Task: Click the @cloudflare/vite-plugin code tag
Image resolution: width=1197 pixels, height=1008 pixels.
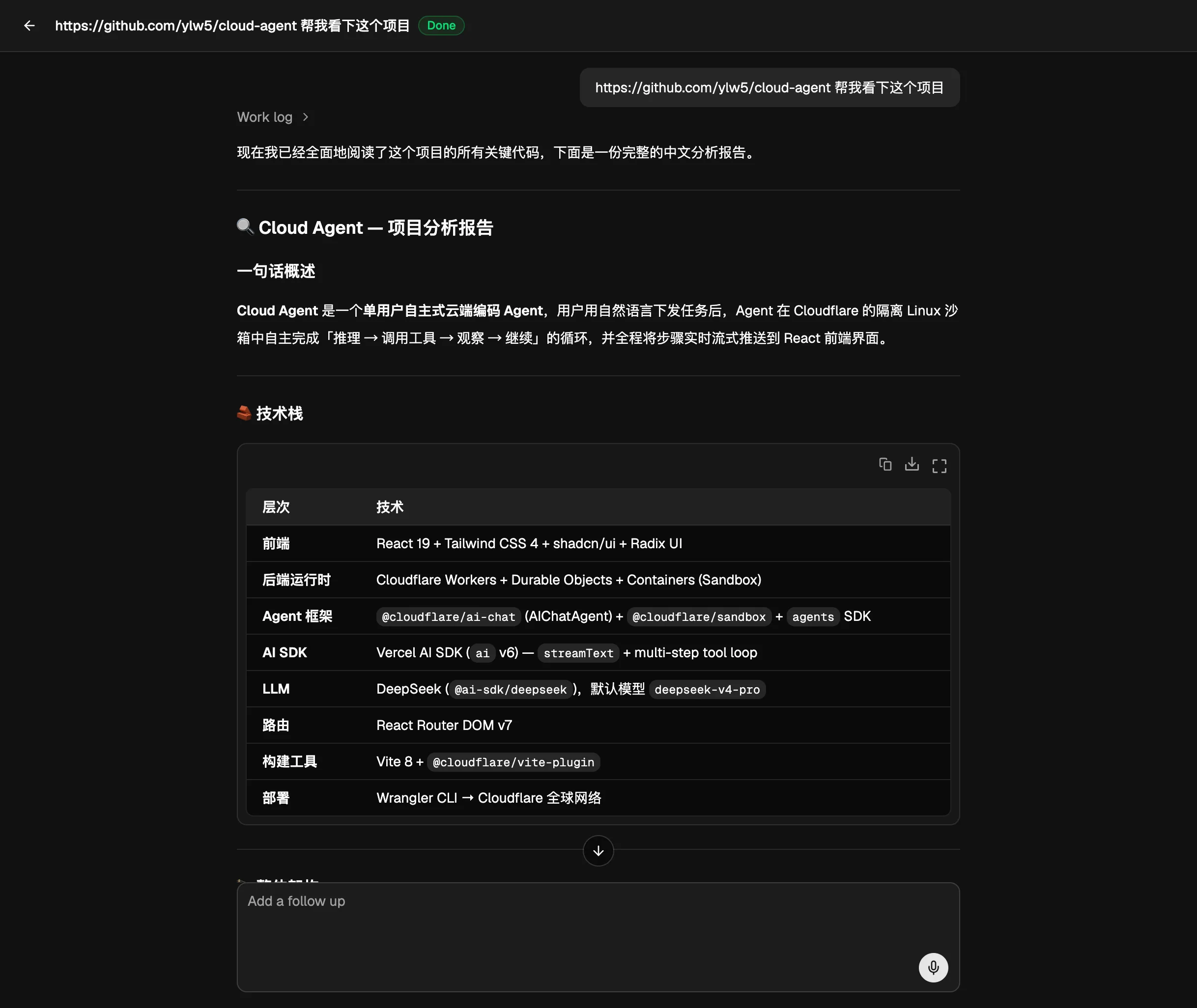Action: click(513, 762)
